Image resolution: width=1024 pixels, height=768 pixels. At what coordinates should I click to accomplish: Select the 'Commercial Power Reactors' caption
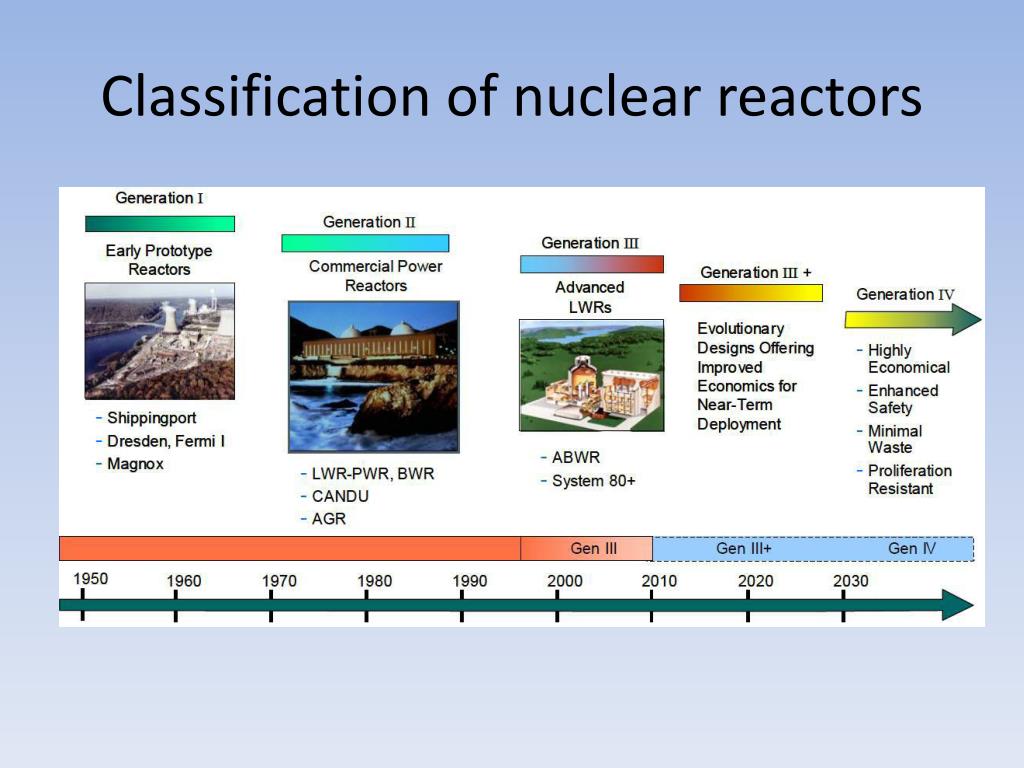click(376, 276)
